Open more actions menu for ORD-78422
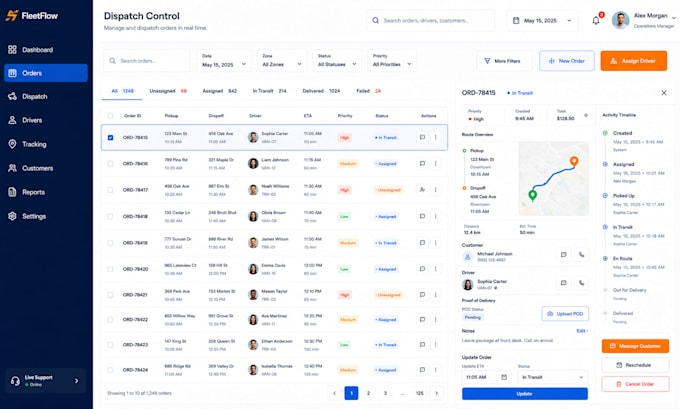680x409 pixels. pyautogui.click(x=435, y=319)
